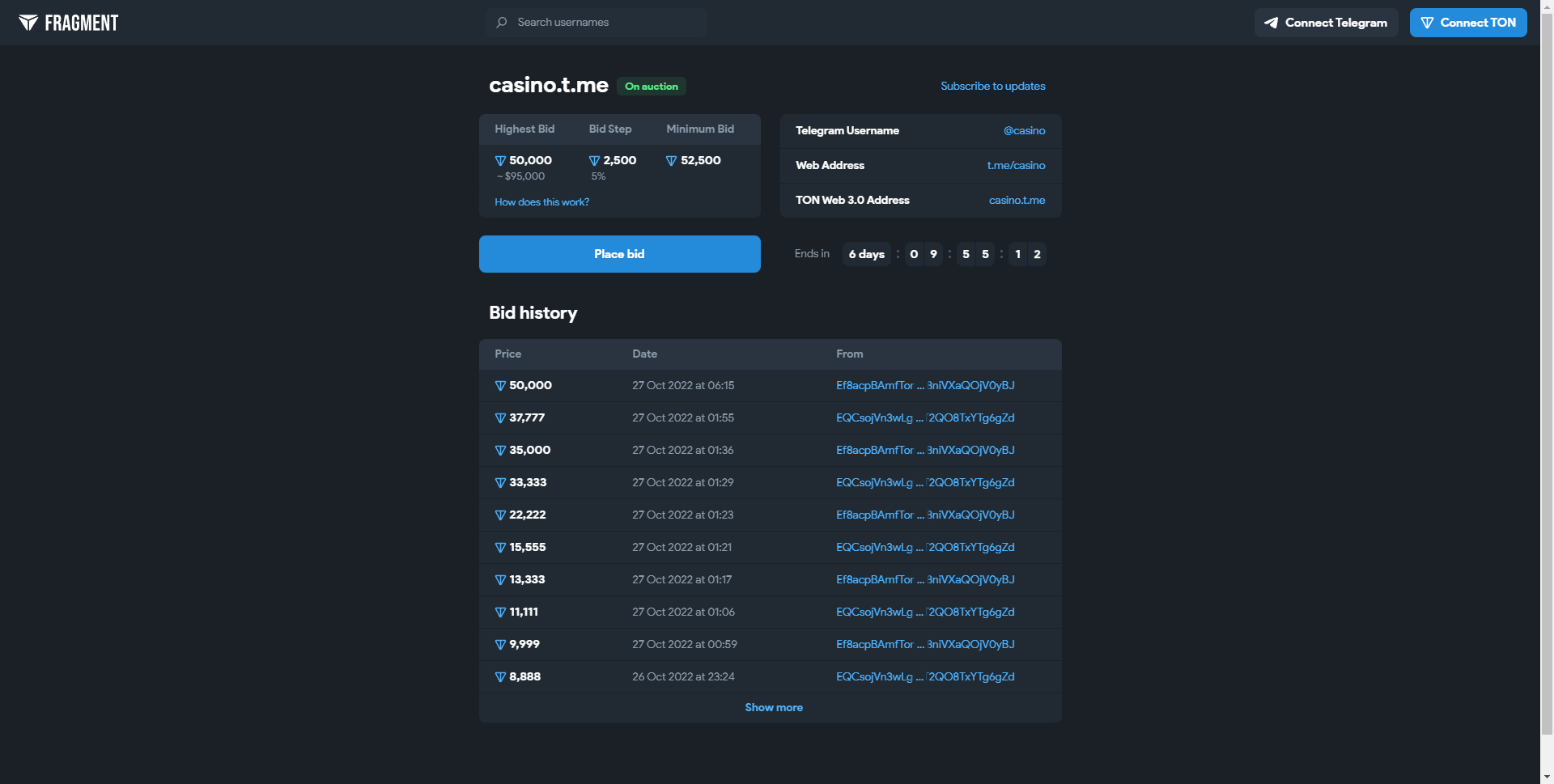Click Show more bid history
The height and width of the screenshot is (784, 1554).
pos(774,707)
